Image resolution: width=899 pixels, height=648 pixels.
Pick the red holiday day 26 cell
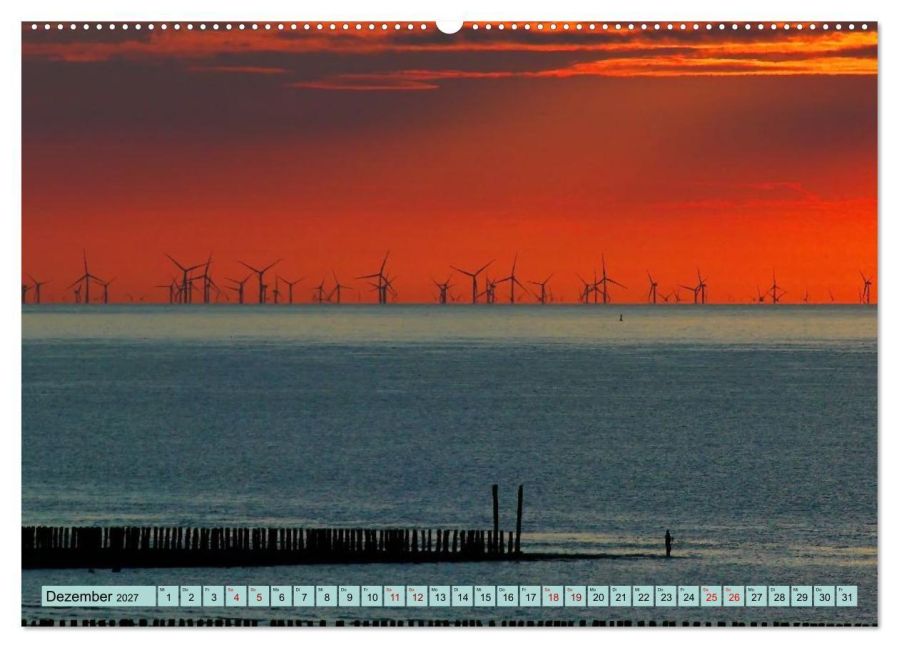tap(734, 596)
